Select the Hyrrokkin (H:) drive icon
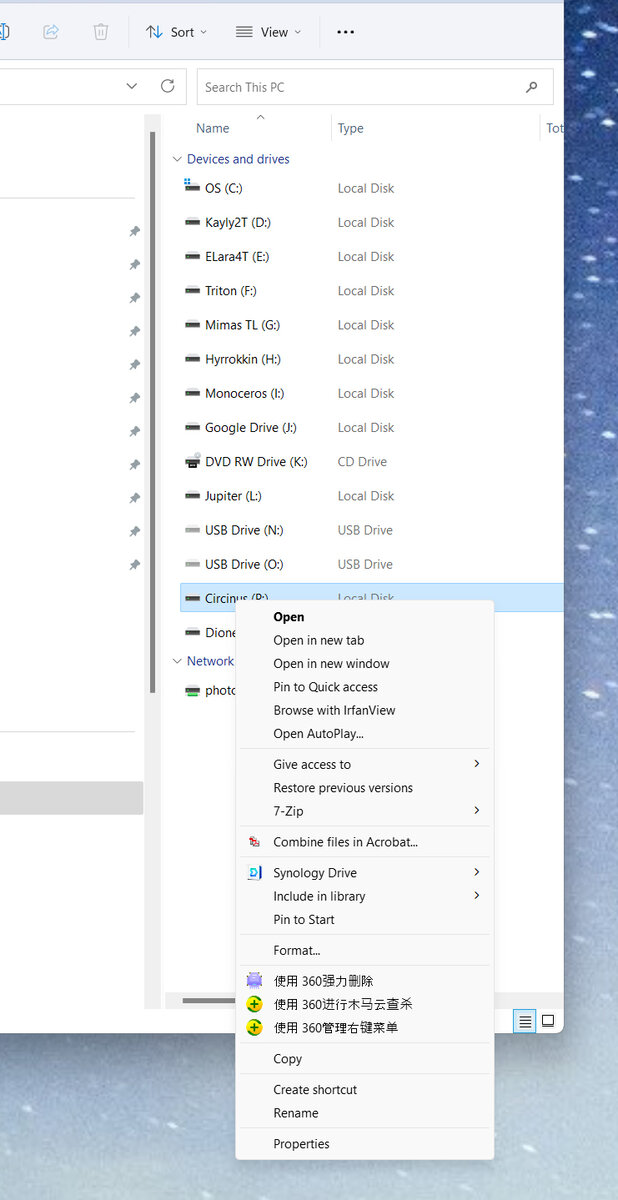 point(193,358)
